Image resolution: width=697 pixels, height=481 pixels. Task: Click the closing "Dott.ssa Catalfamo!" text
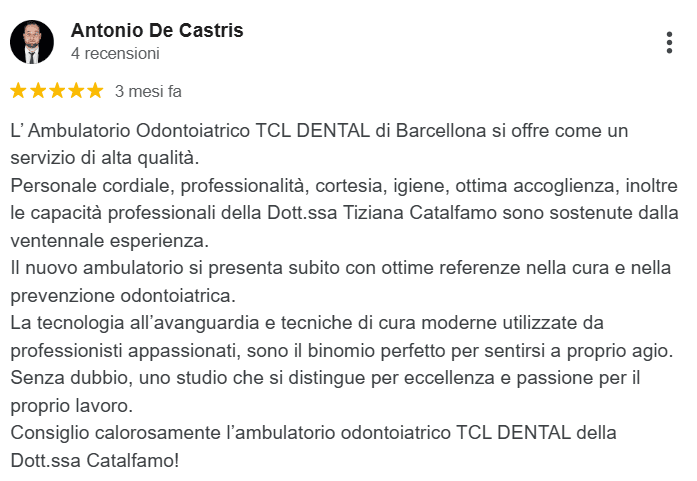(x=95, y=461)
